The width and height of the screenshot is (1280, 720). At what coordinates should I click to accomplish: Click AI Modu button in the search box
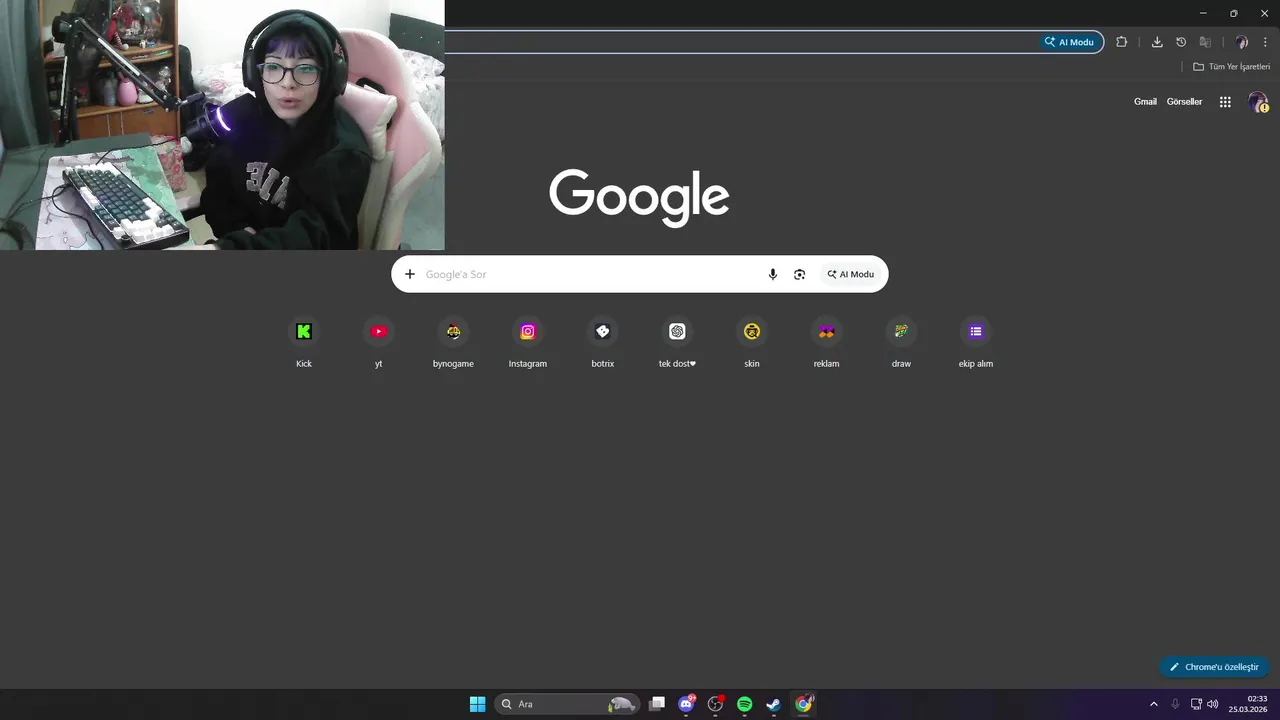[x=851, y=274]
